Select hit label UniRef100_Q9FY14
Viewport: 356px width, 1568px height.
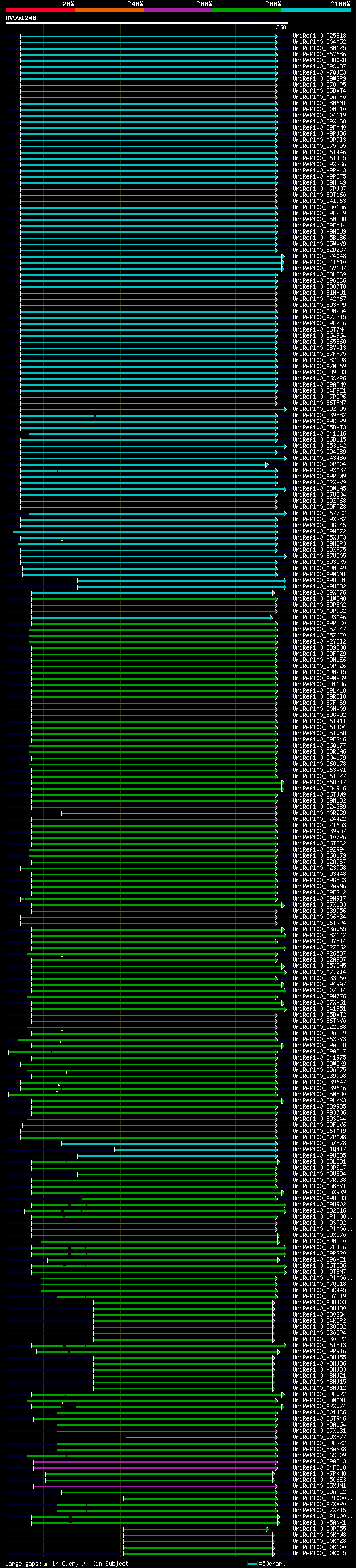pos(319,225)
